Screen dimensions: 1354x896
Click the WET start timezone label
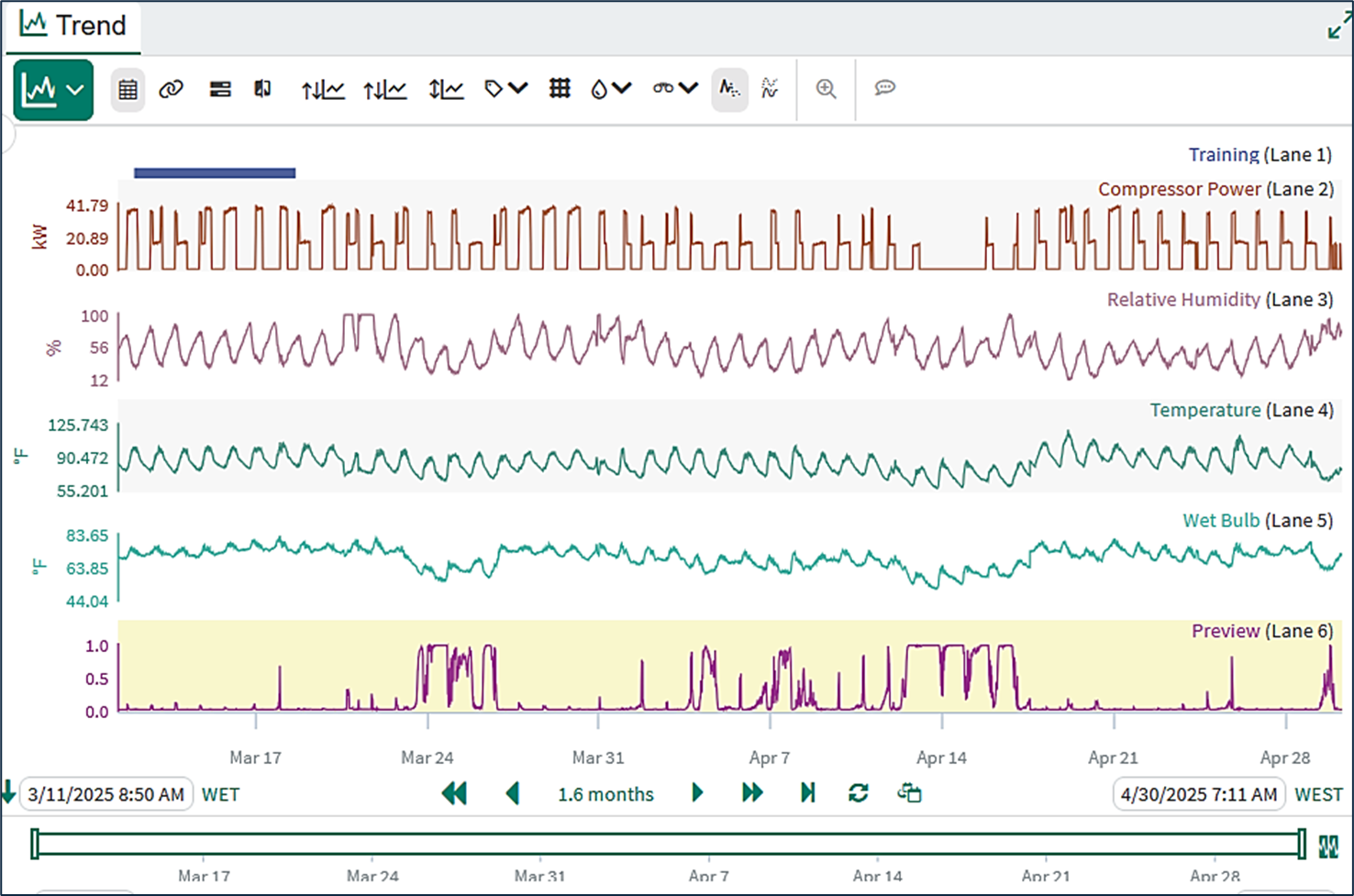pyautogui.click(x=220, y=794)
